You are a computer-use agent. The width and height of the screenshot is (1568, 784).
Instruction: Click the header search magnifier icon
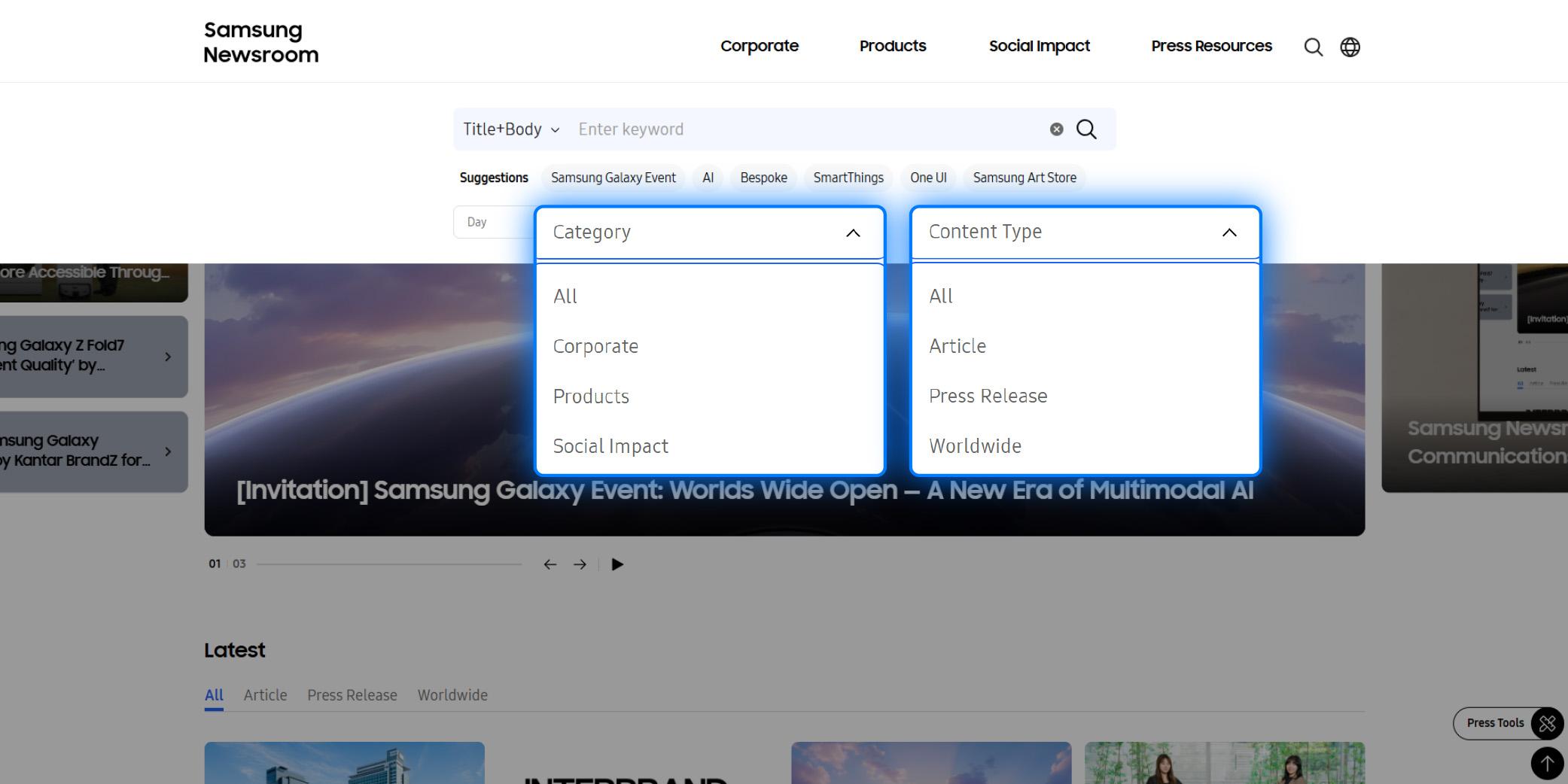[x=1313, y=47]
